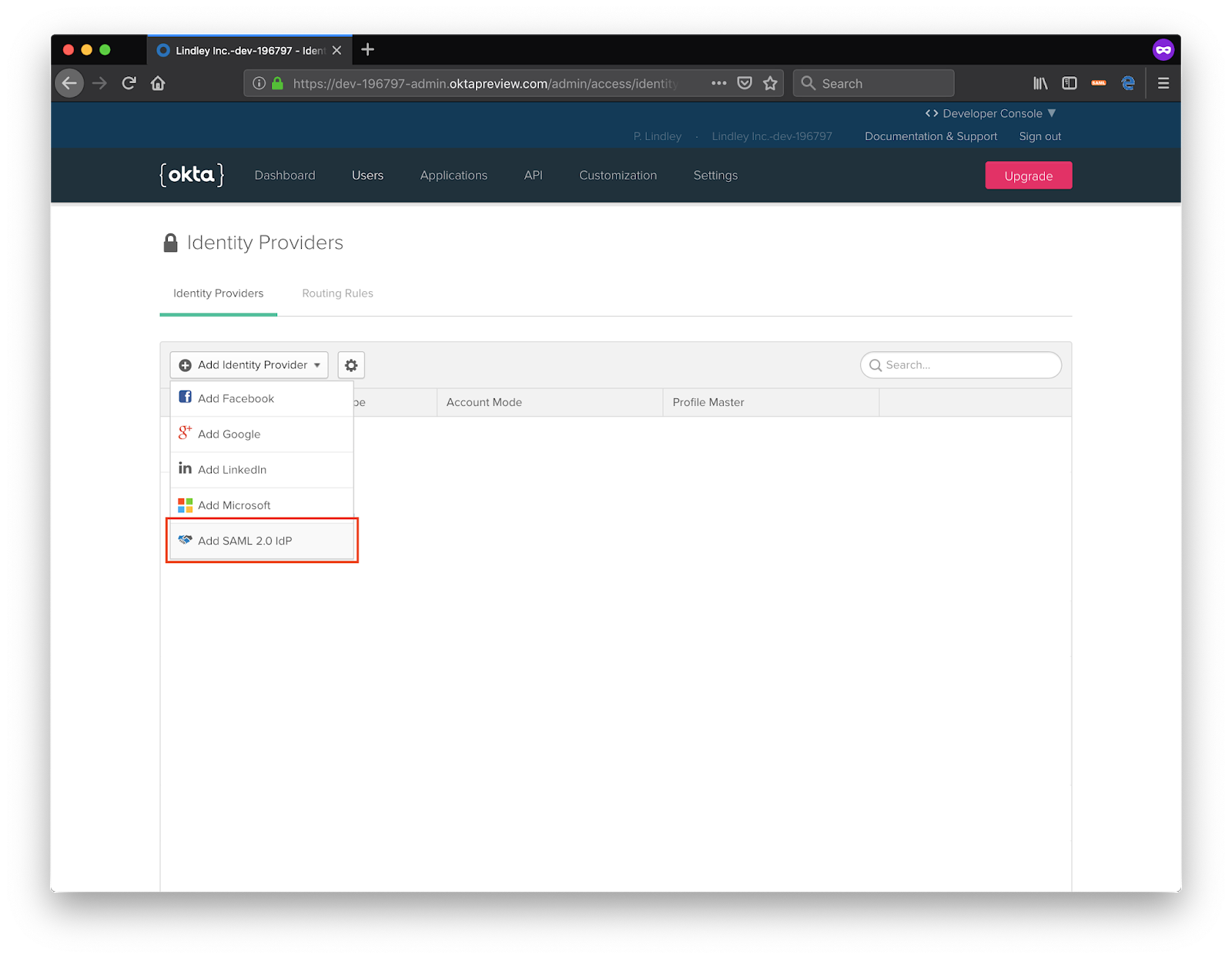Toggle the sidebar view icon
Viewport: 1232px width, 959px height.
(x=1070, y=83)
